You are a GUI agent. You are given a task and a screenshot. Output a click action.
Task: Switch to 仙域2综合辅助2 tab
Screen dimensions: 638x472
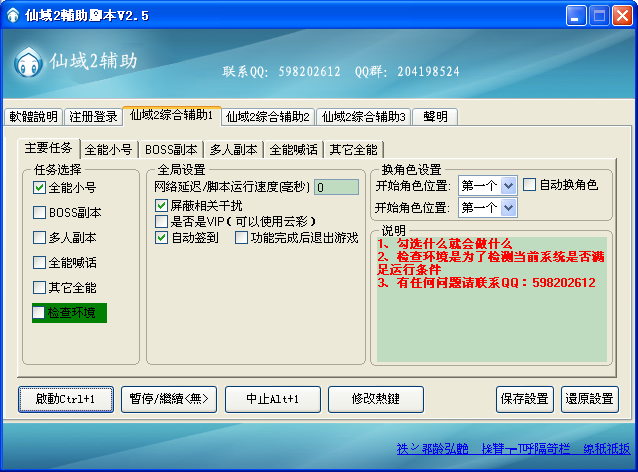(x=268, y=117)
